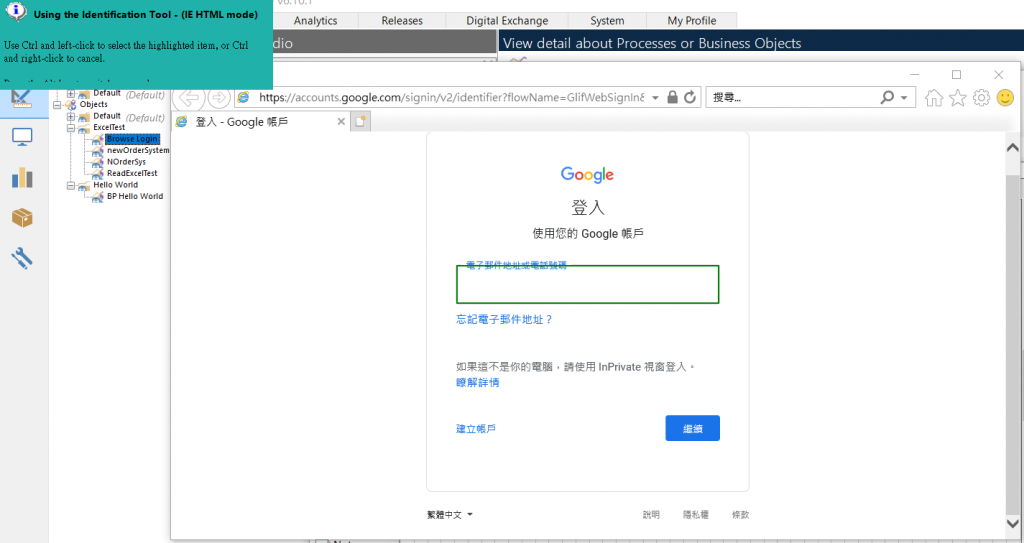Click the 建立帳戶 link
The width and height of the screenshot is (1024, 543).
(475, 429)
